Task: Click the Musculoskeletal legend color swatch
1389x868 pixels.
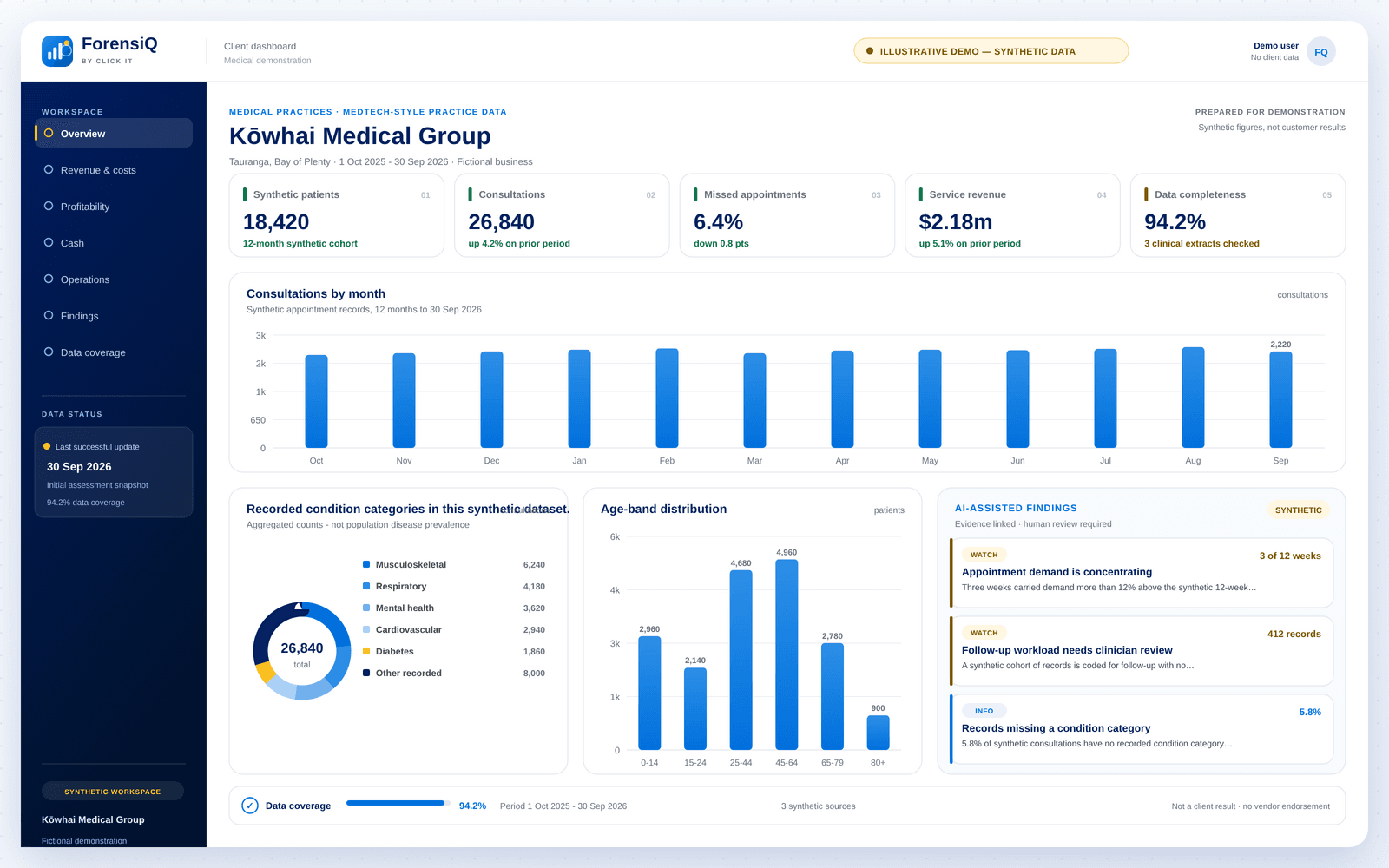Action: tap(366, 564)
